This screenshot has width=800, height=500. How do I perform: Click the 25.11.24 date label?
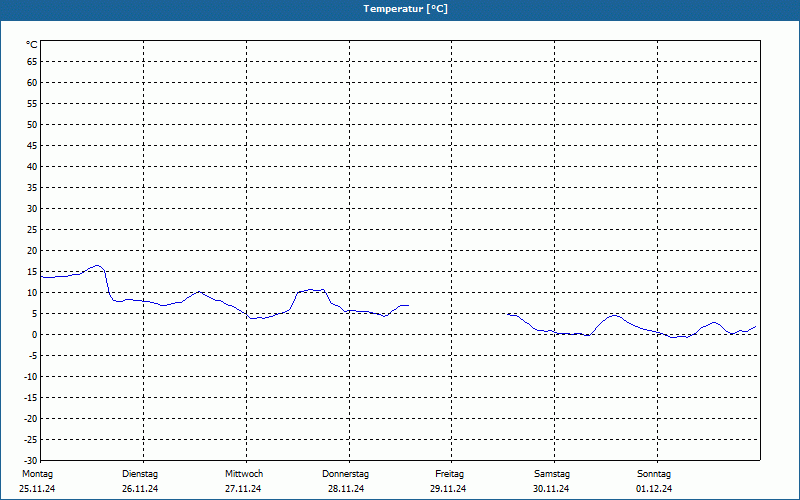[x=37, y=489]
